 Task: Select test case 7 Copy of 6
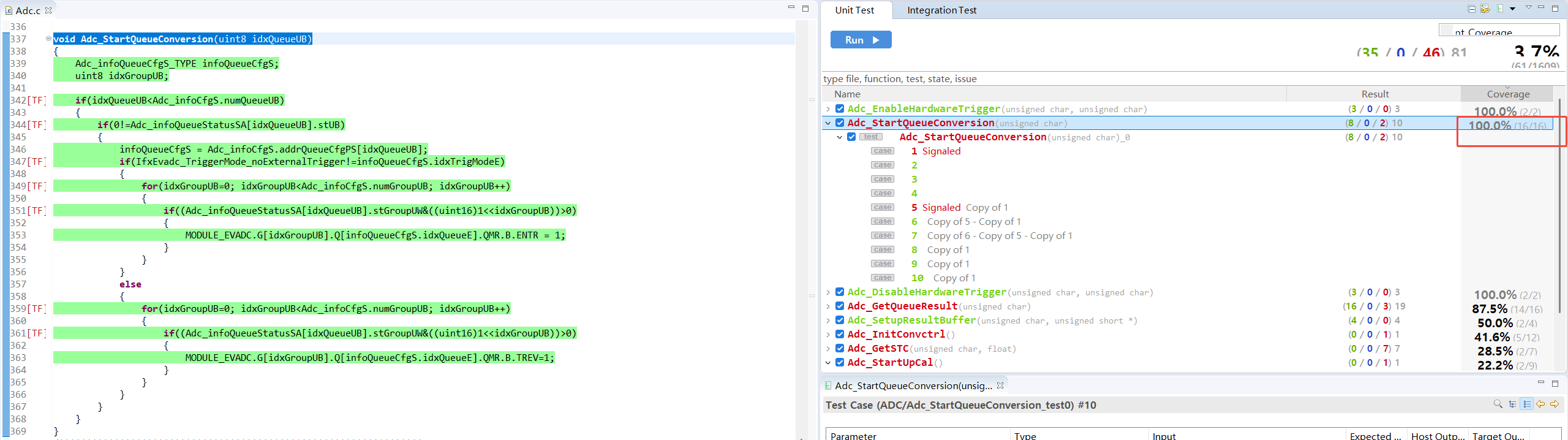[998, 236]
